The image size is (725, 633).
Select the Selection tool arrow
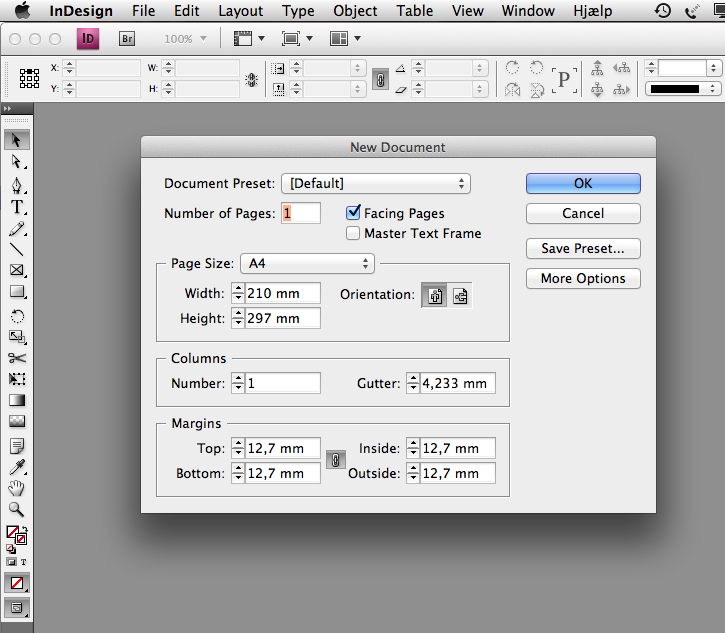click(x=17, y=140)
